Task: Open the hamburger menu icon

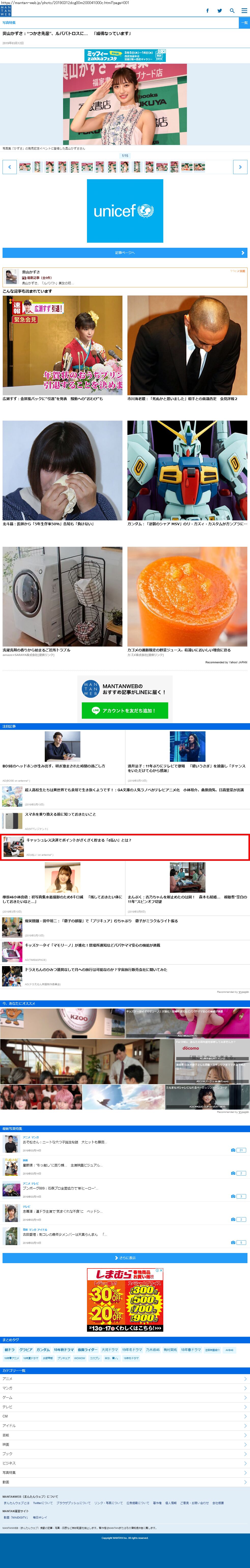Action: point(243,10)
